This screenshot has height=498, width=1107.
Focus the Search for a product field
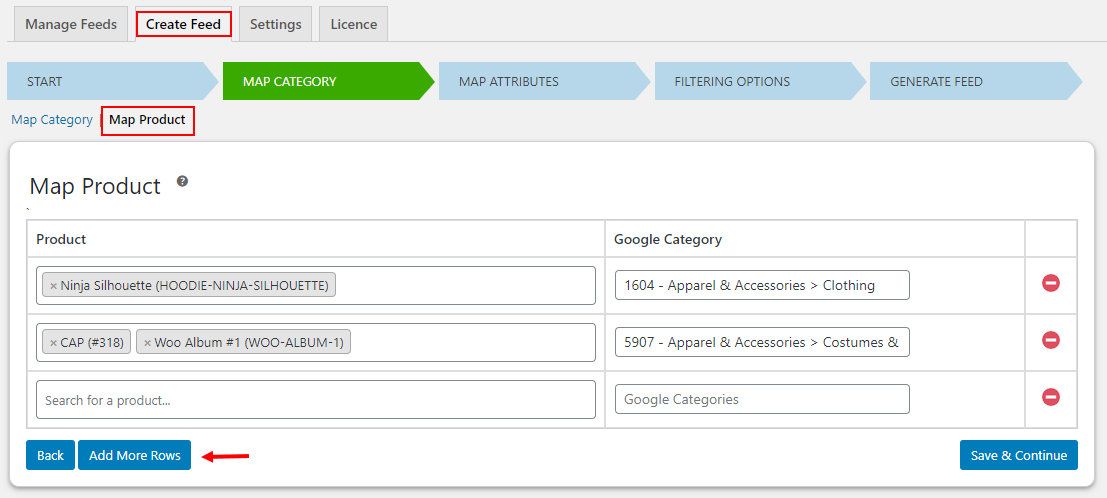(x=316, y=399)
